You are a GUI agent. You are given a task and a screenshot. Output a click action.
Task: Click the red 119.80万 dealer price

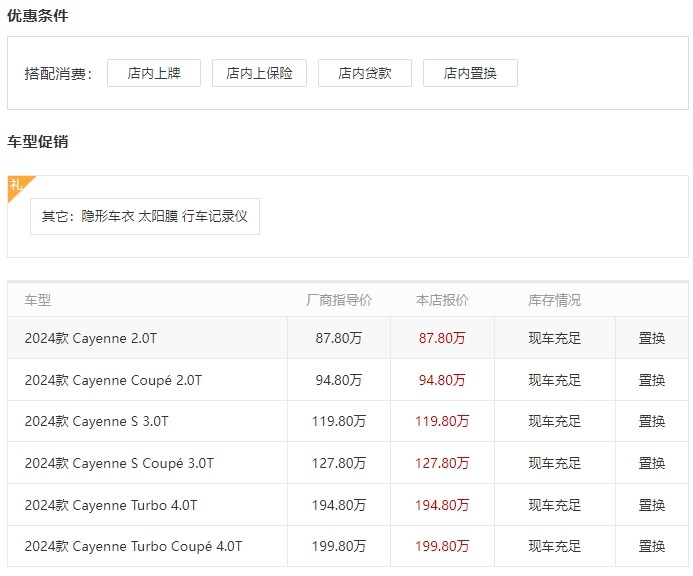[442, 421]
